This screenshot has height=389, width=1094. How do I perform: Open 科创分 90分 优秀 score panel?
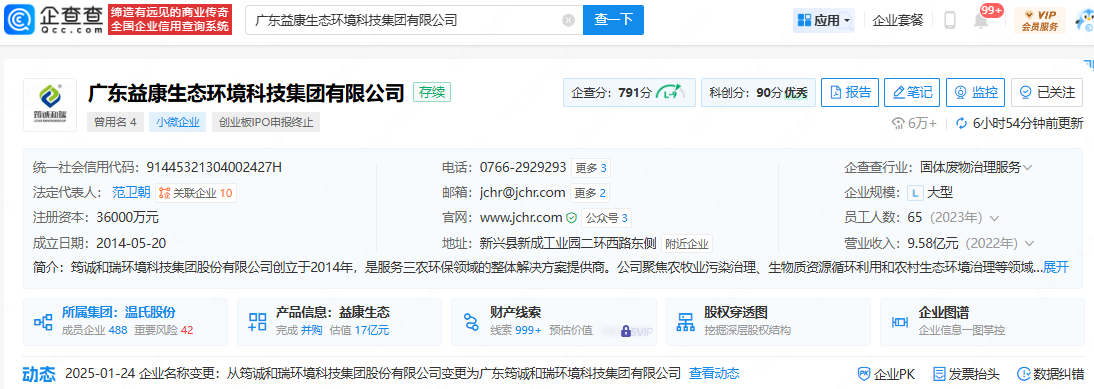758,92
